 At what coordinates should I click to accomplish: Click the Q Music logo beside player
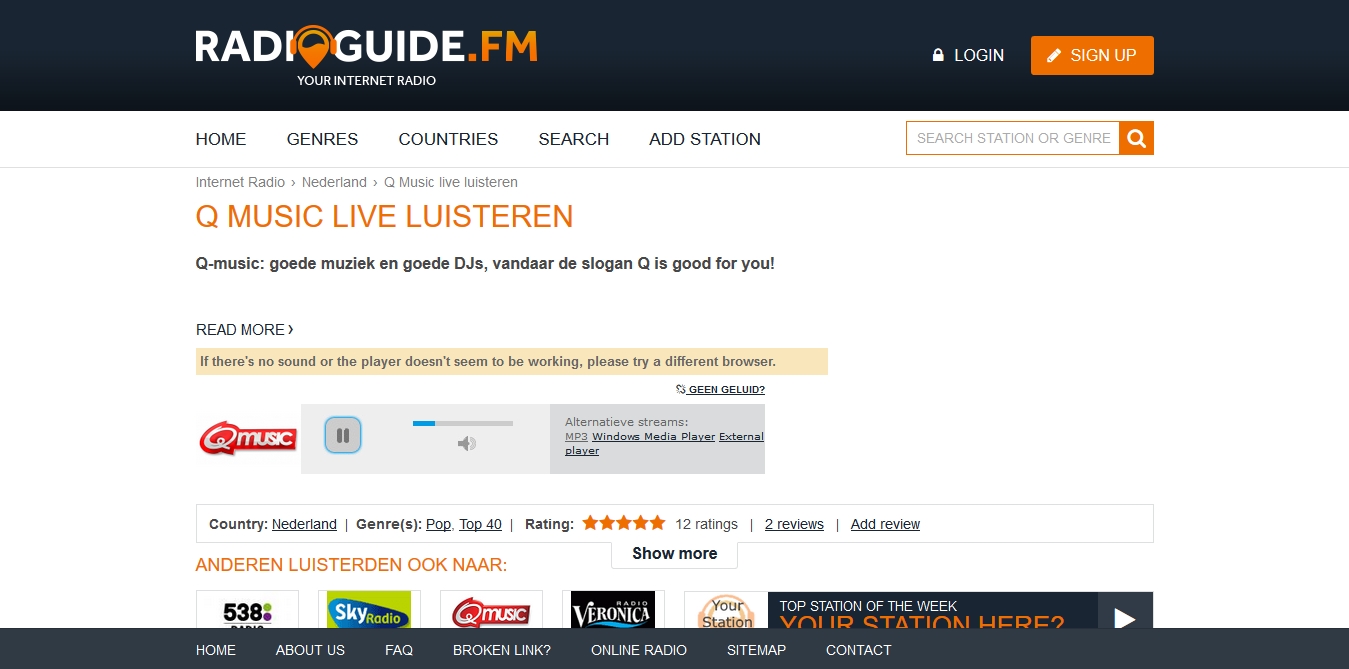(x=248, y=439)
